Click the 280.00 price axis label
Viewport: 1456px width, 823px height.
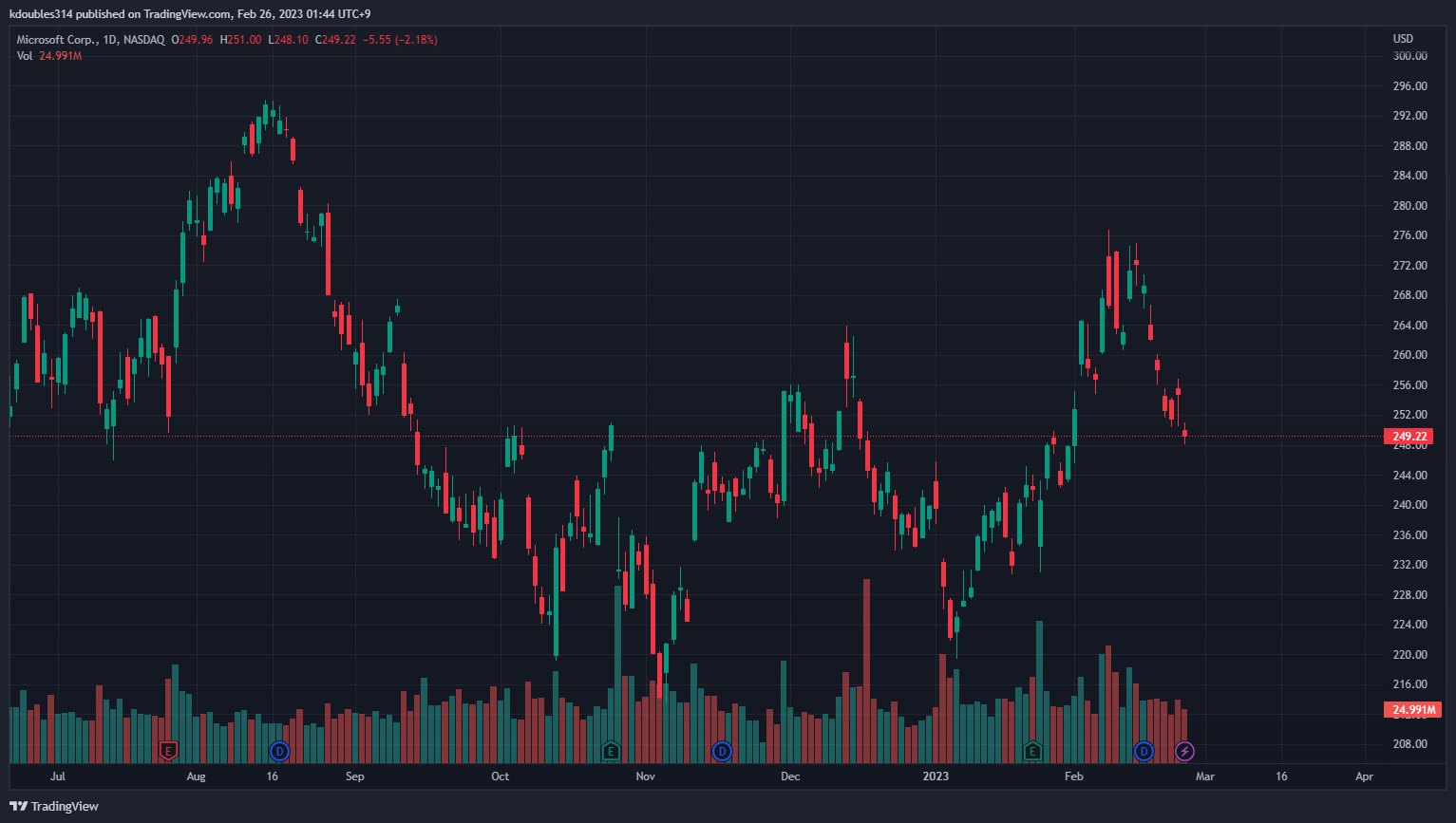1409,206
